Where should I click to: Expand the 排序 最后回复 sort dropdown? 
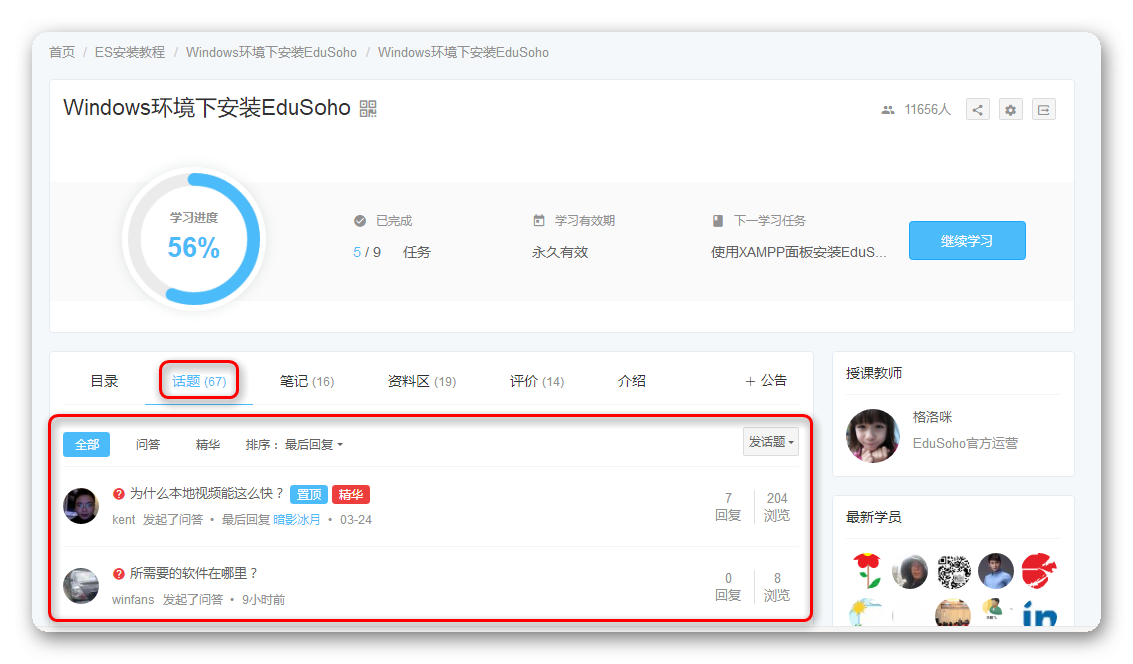[x=295, y=444]
